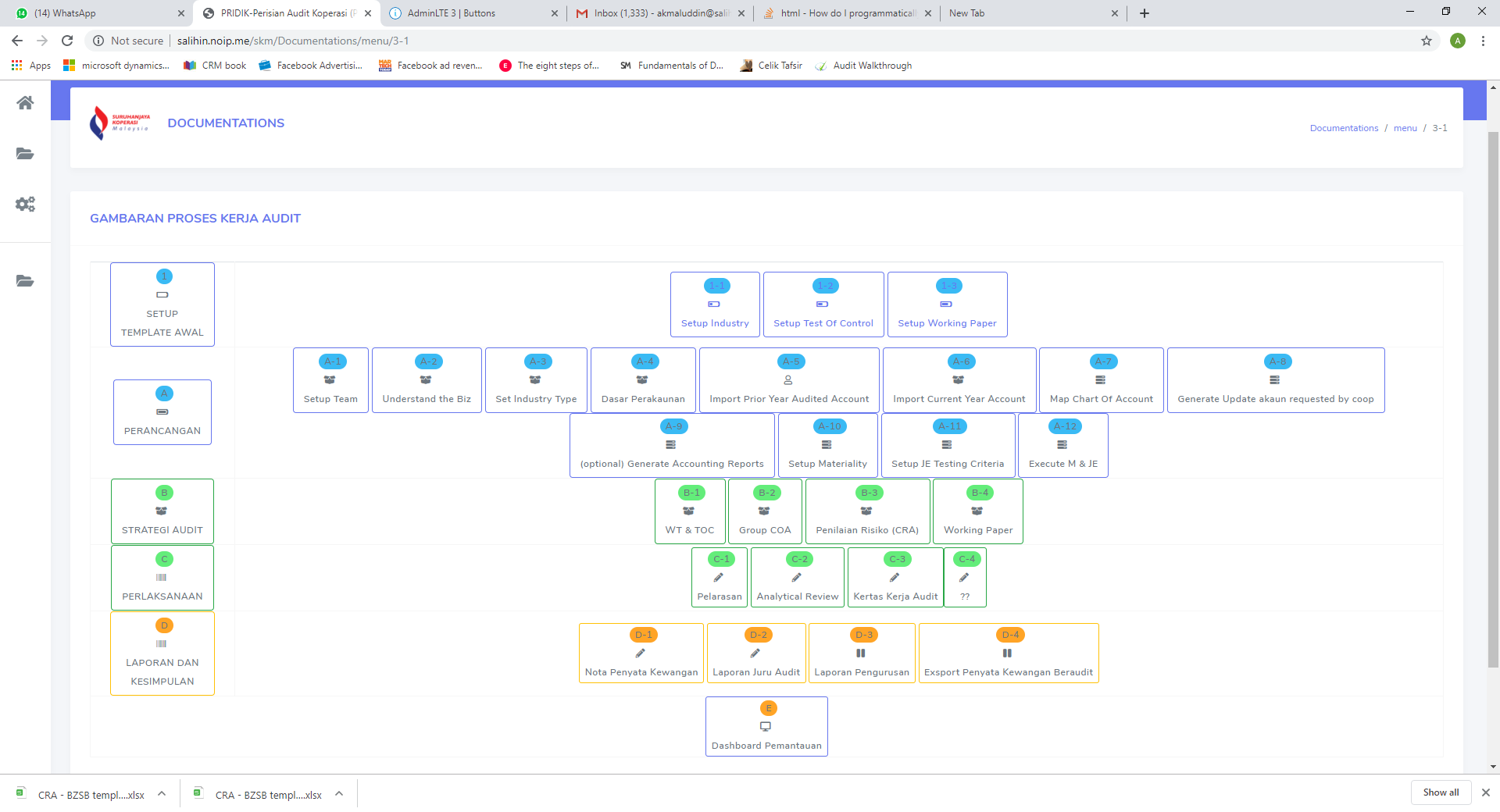Open the Import Prior Year Audited Account step
1500x812 pixels.
[789, 380]
